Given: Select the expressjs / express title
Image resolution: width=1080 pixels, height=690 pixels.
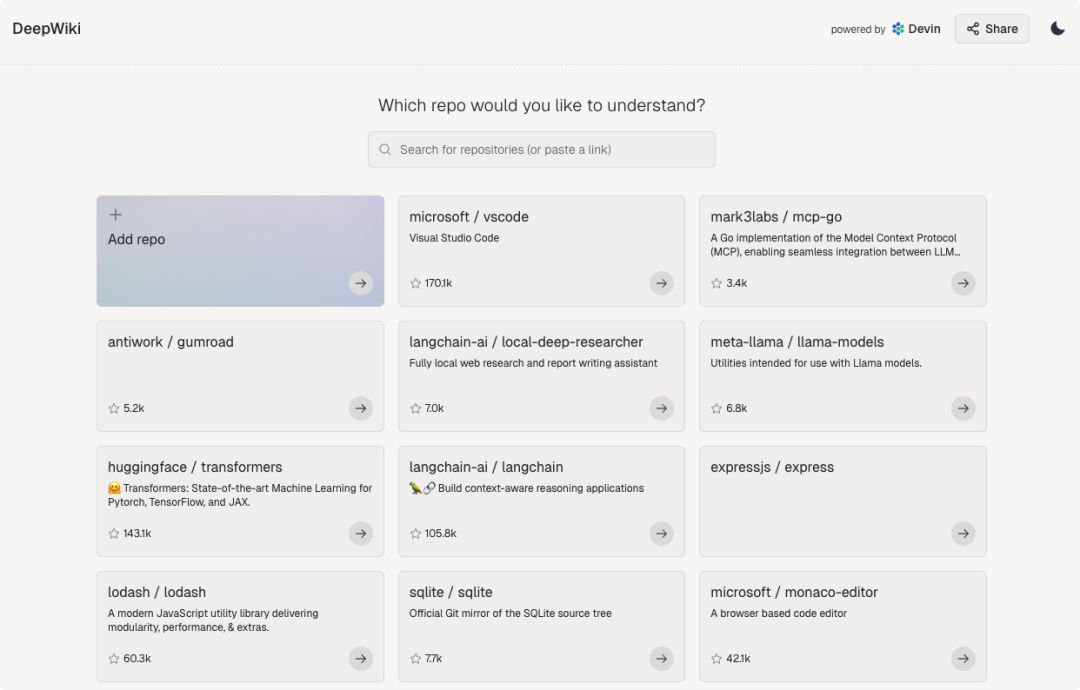Looking at the screenshot, I should (x=772, y=468).
